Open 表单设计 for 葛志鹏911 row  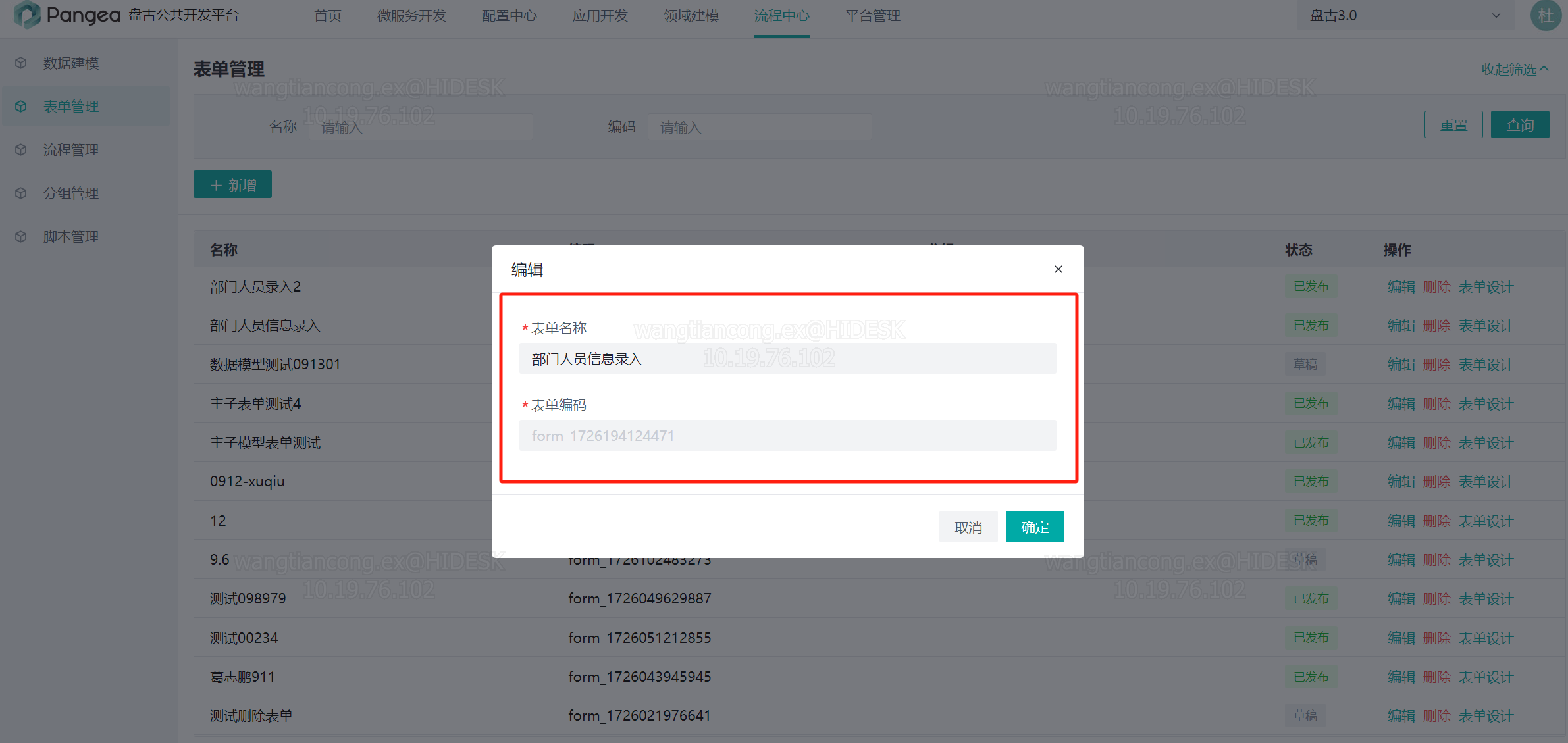pos(1486,677)
